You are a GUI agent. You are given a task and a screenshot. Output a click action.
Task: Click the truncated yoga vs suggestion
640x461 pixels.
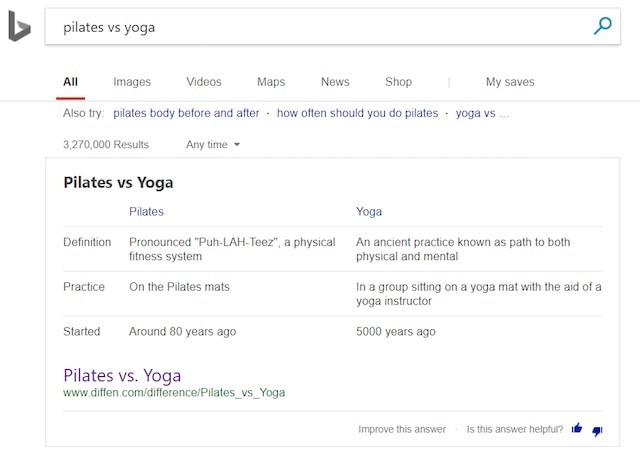pos(482,114)
